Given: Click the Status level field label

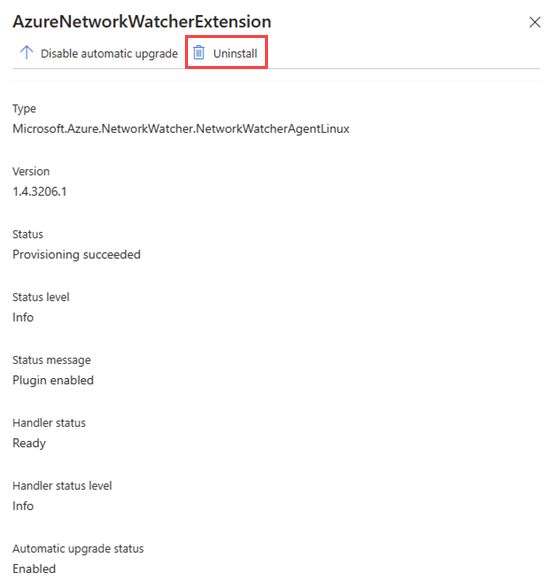Looking at the screenshot, I should click(41, 297).
